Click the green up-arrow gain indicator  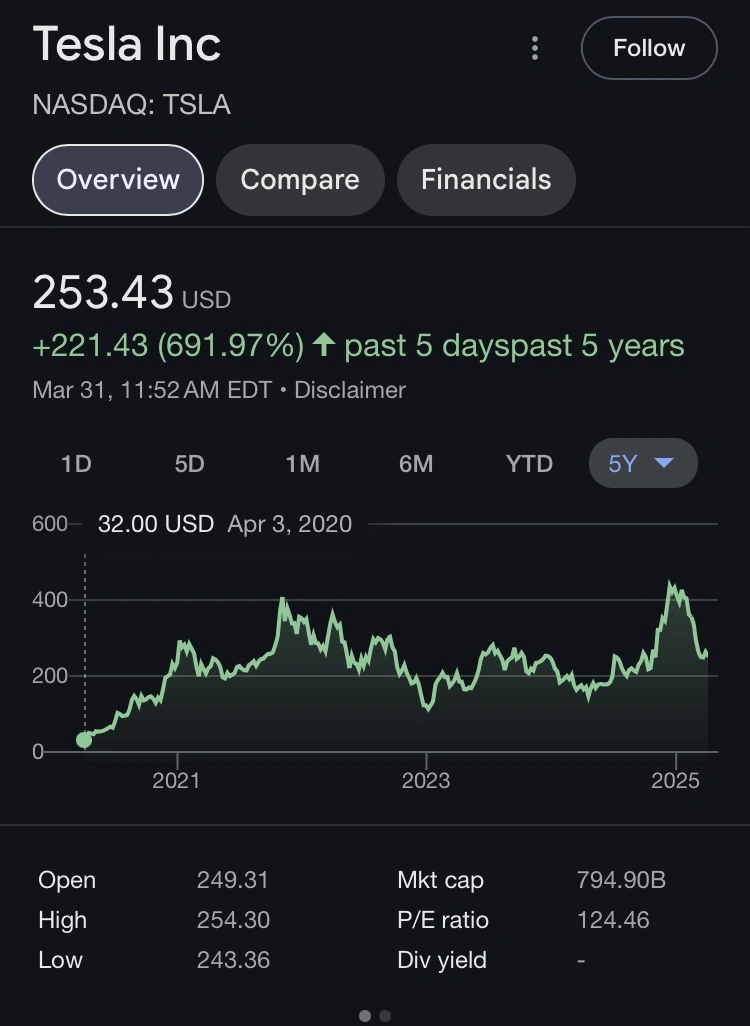click(x=323, y=346)
